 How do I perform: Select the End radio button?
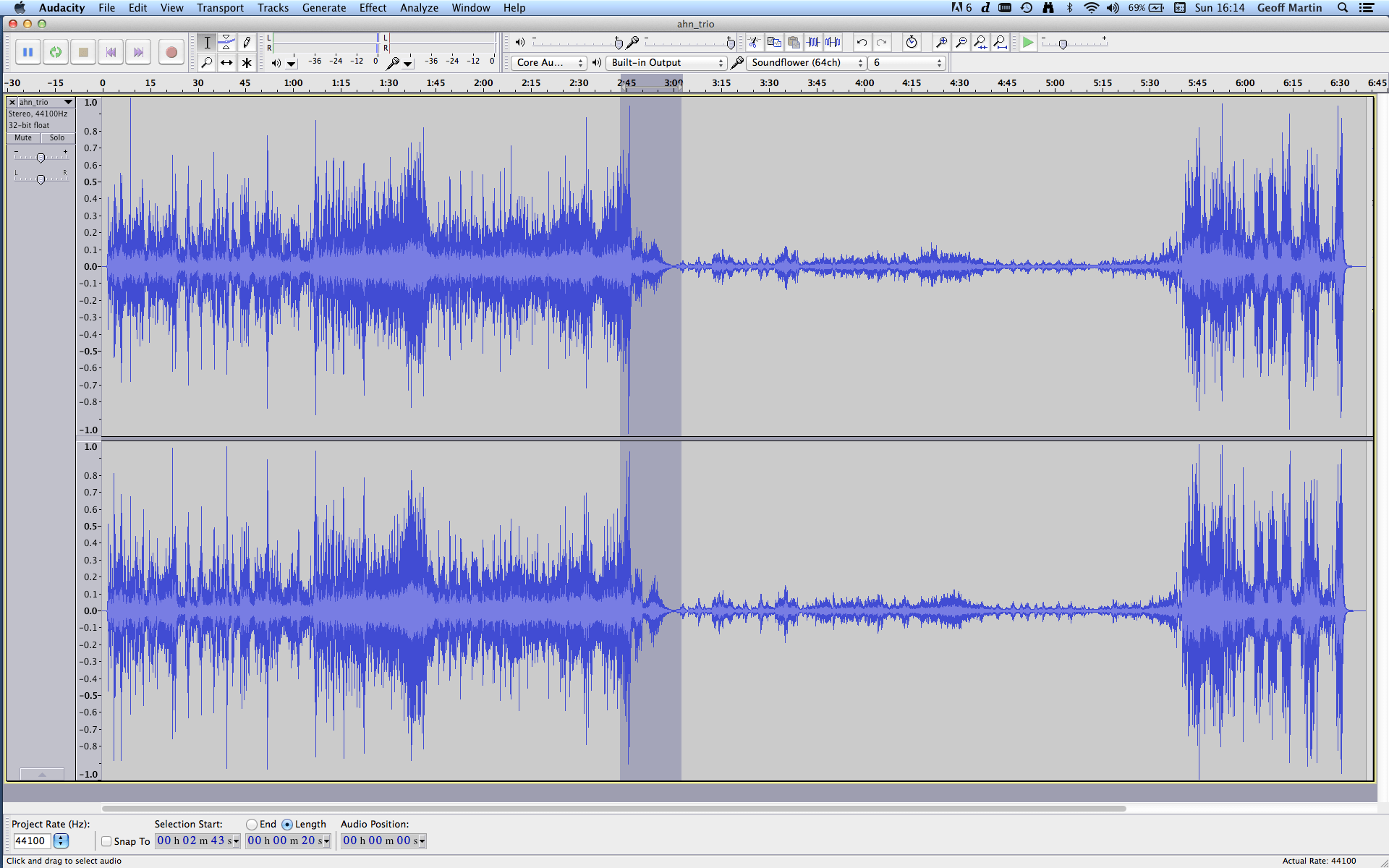point(252,825)
